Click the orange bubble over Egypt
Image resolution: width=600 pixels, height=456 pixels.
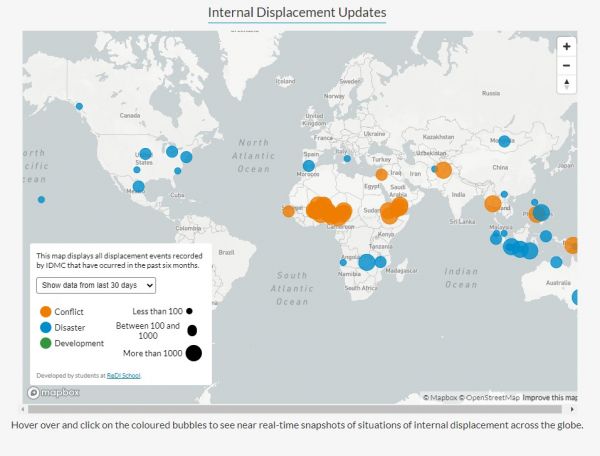381,174
